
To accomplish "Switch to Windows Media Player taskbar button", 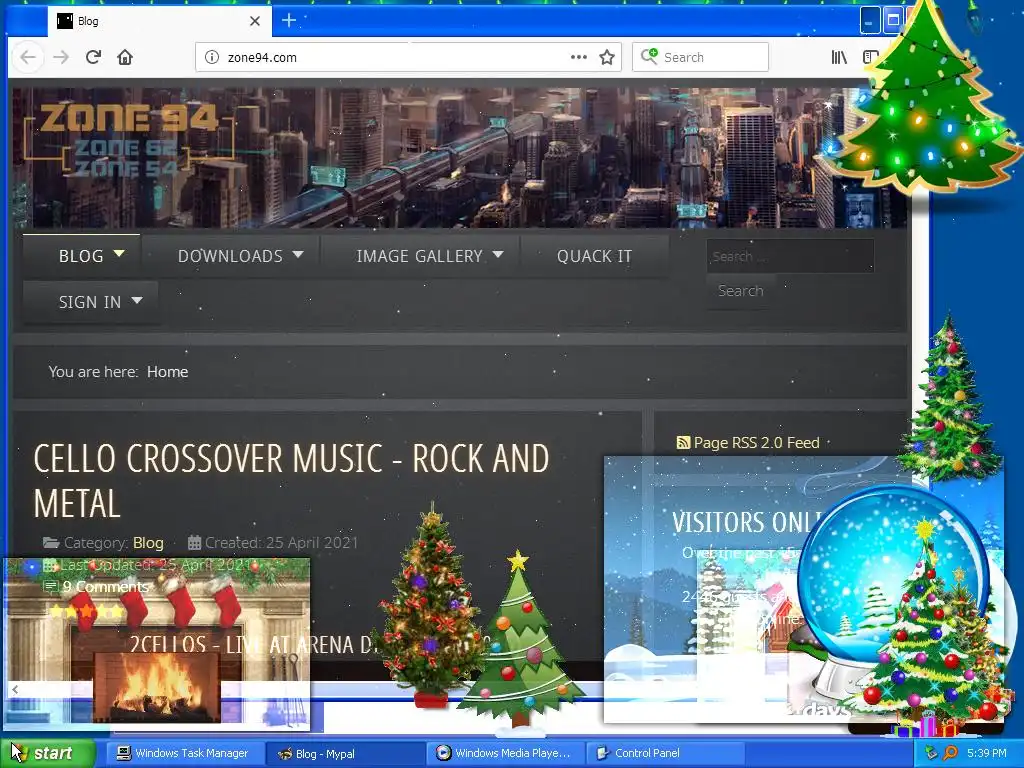I will tap(504, 754).
